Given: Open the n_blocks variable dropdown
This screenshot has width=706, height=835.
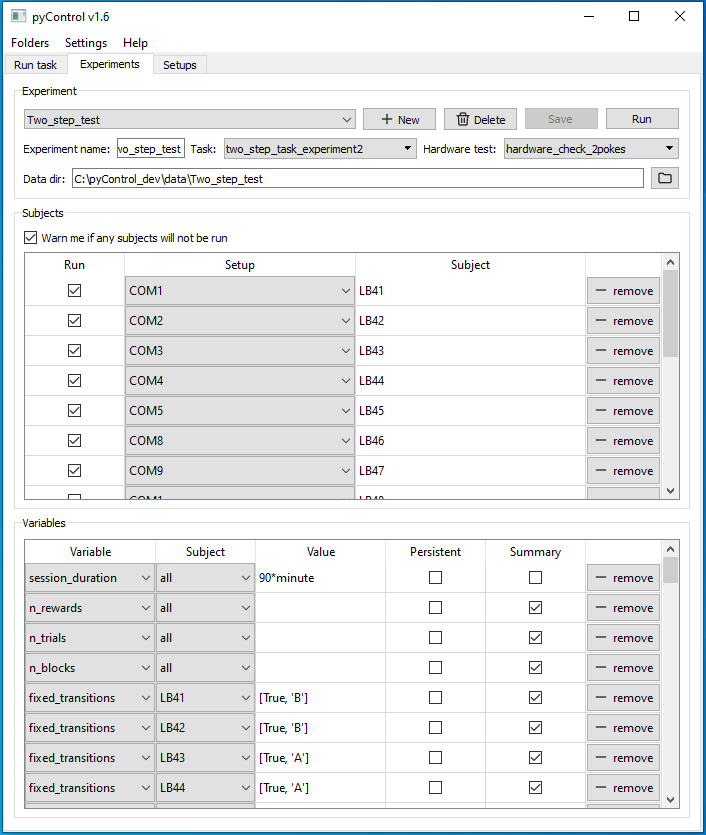Looking at the screenshot, I should pos(90,668).
